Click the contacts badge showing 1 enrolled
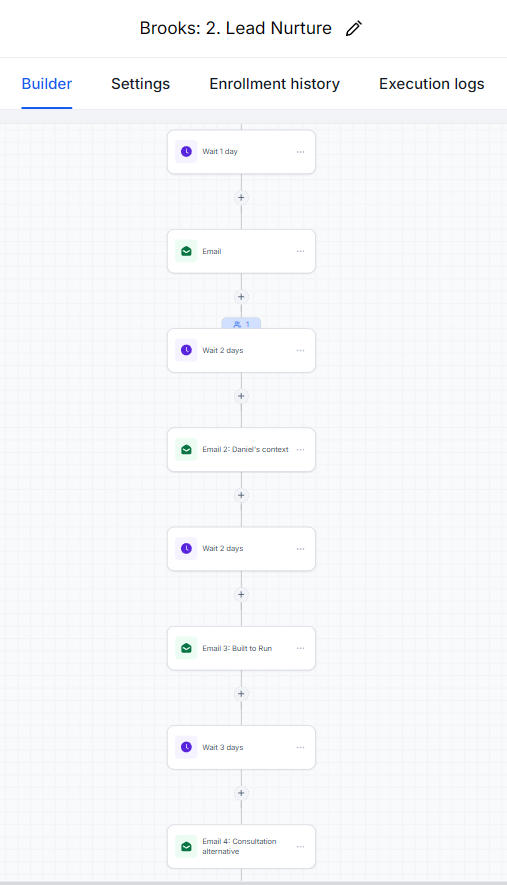This screenshot has width=507, height=885. 241,324
